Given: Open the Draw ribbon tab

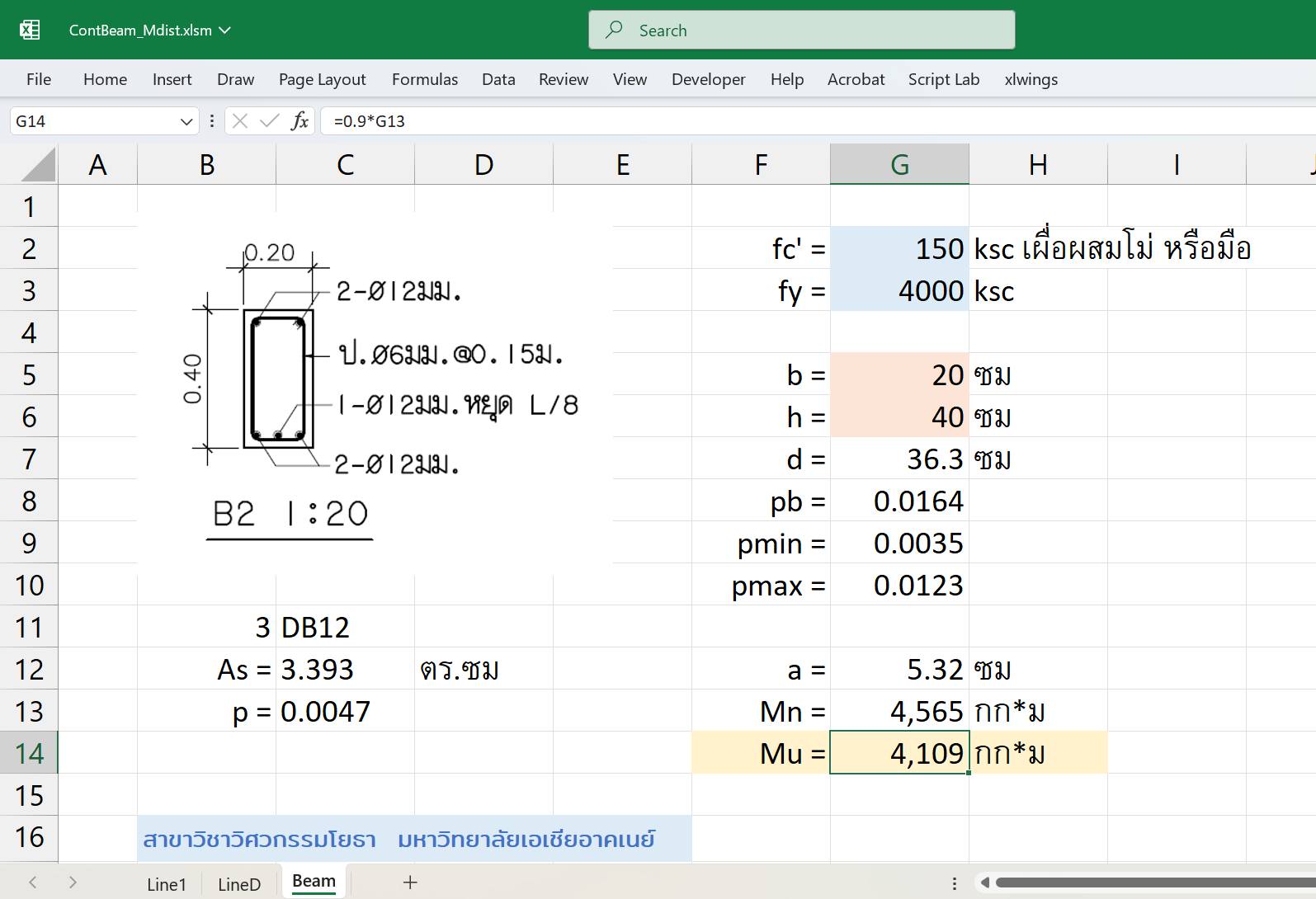Looking at the screenshot, I should click(x=235, y=79).
